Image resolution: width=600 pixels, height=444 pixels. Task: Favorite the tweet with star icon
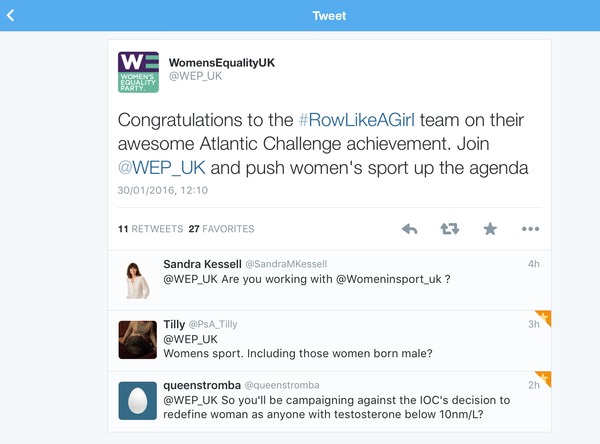tap(490, 229)
